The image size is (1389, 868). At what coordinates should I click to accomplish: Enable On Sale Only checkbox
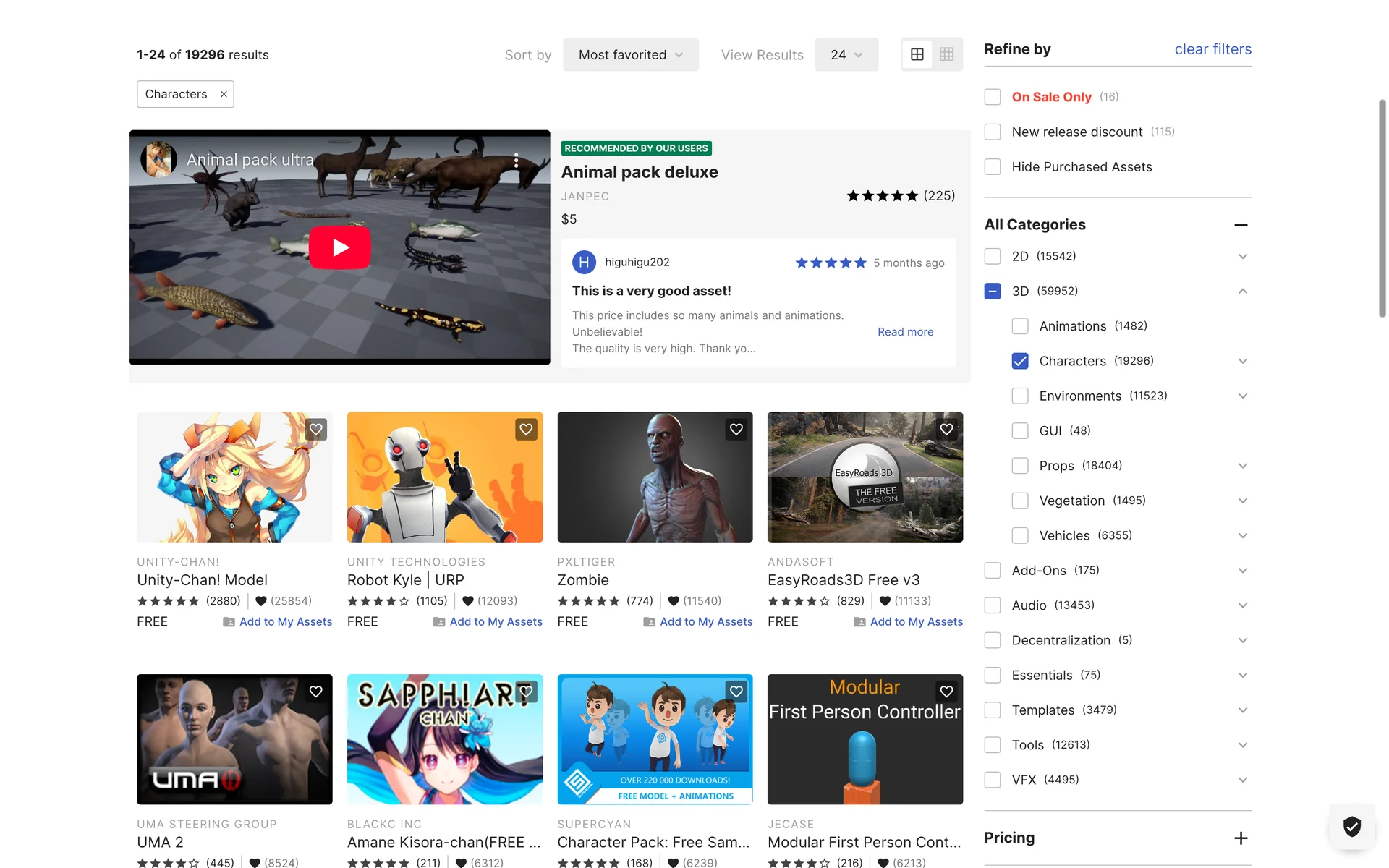(x=993, y=97)
